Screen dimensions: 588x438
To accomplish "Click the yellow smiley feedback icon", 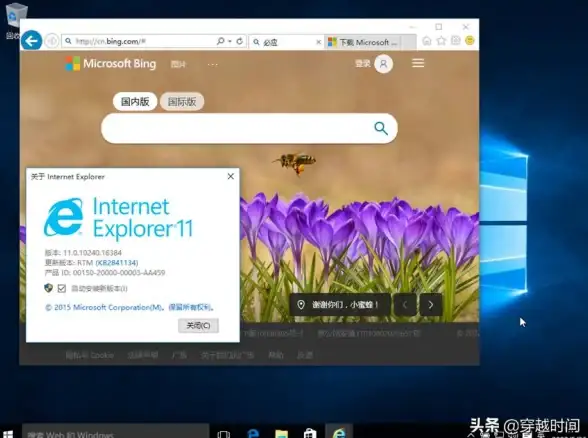I will click(470, 40).
